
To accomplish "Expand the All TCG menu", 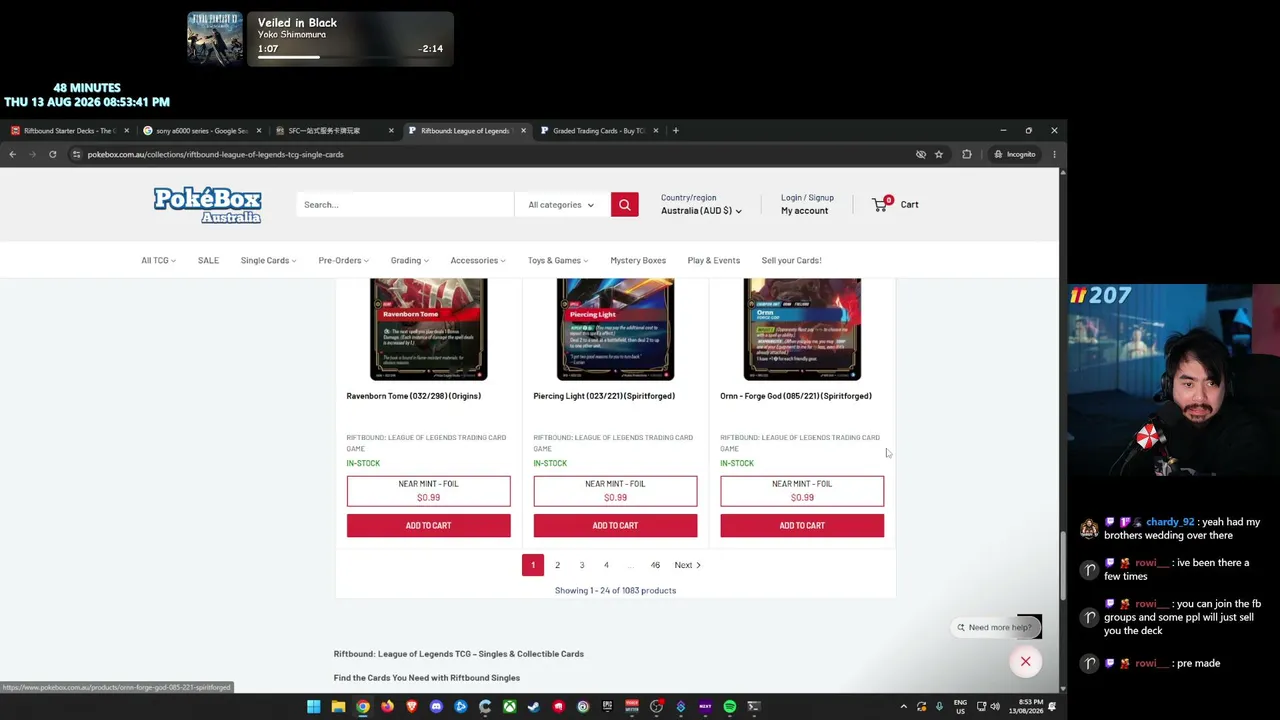I will click(x=158, y=260).
